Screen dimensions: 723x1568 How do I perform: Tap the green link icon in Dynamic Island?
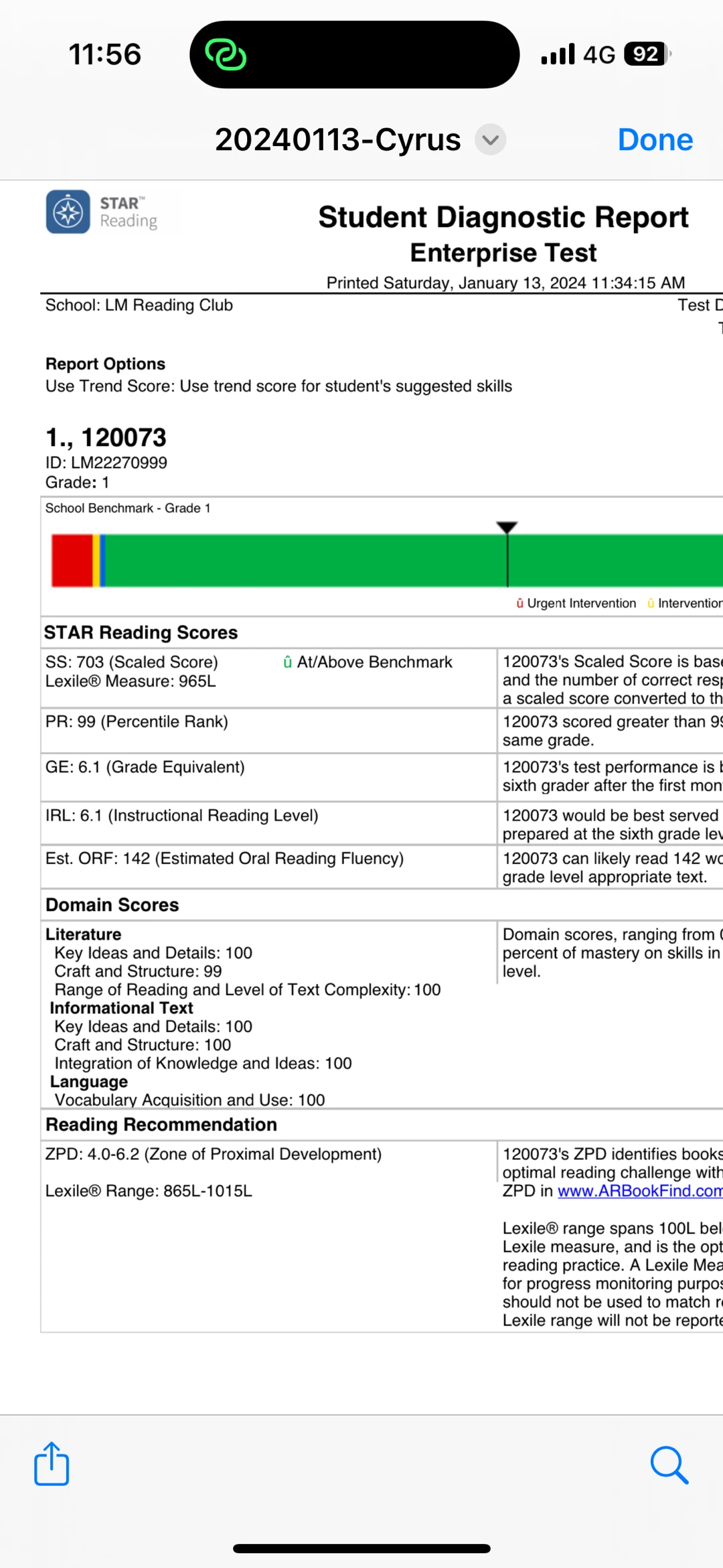[226, 54]
